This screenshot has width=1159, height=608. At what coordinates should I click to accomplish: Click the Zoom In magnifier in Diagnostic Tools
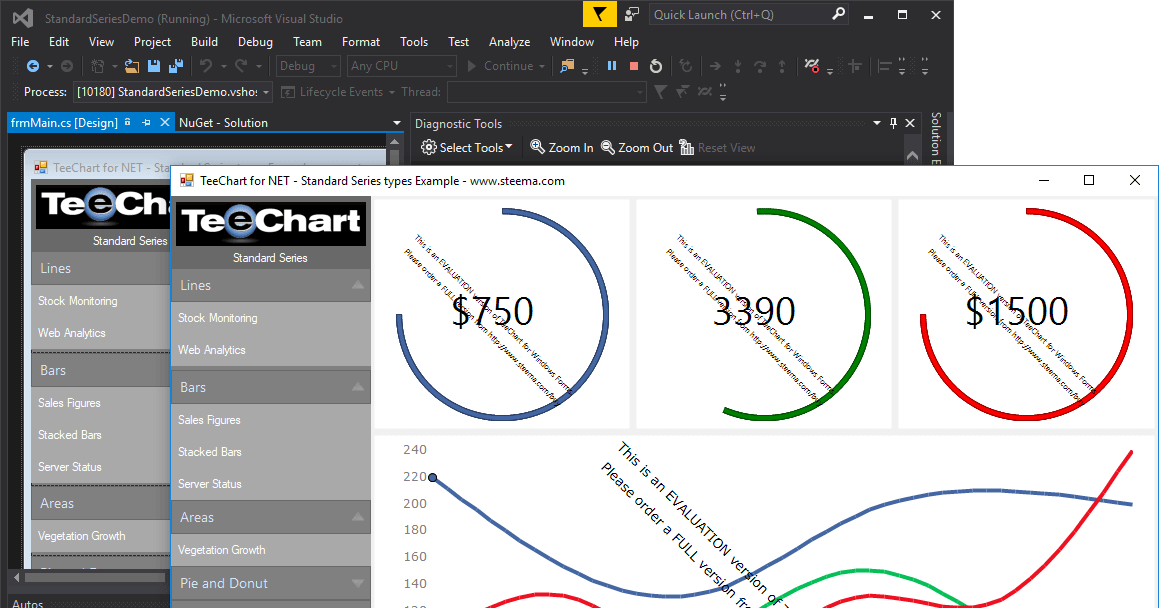coord(561,147)
